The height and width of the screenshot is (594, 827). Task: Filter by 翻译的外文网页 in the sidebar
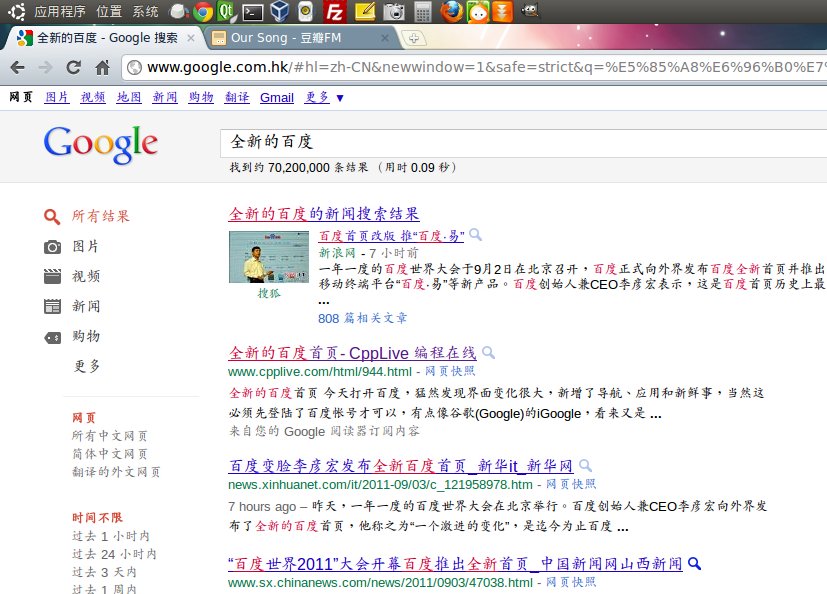coord(116,472)
